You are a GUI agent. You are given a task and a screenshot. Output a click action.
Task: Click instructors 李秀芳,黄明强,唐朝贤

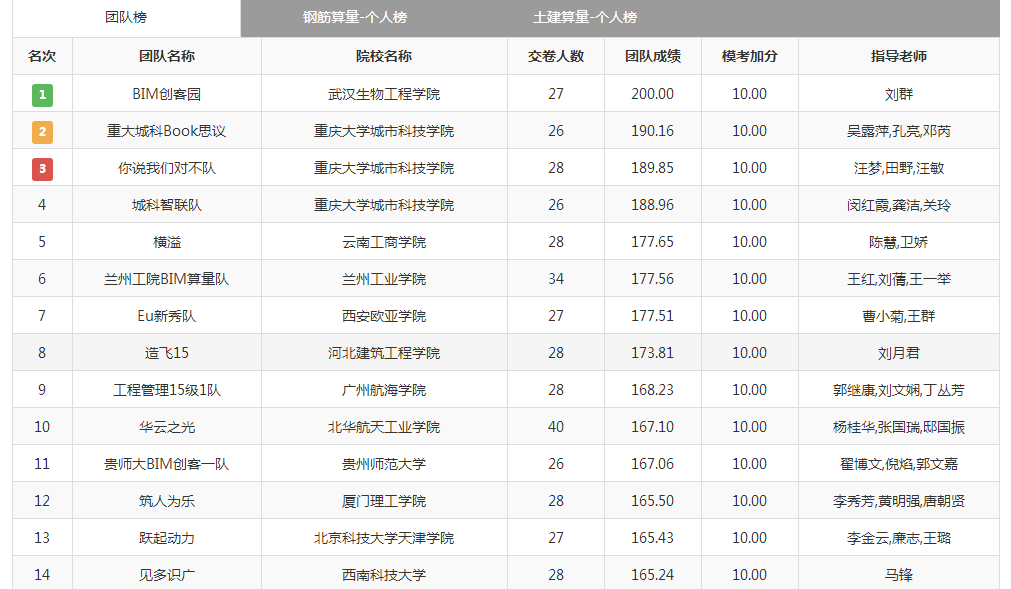point(899,501)
